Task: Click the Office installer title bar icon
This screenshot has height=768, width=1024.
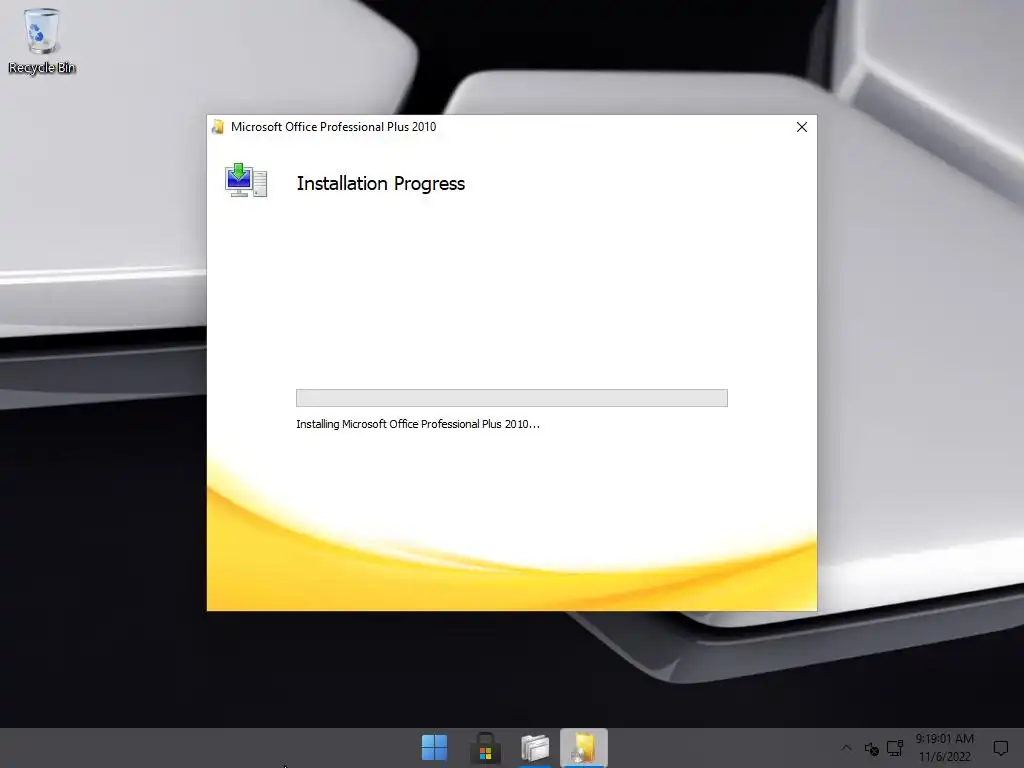Action: 218,127
